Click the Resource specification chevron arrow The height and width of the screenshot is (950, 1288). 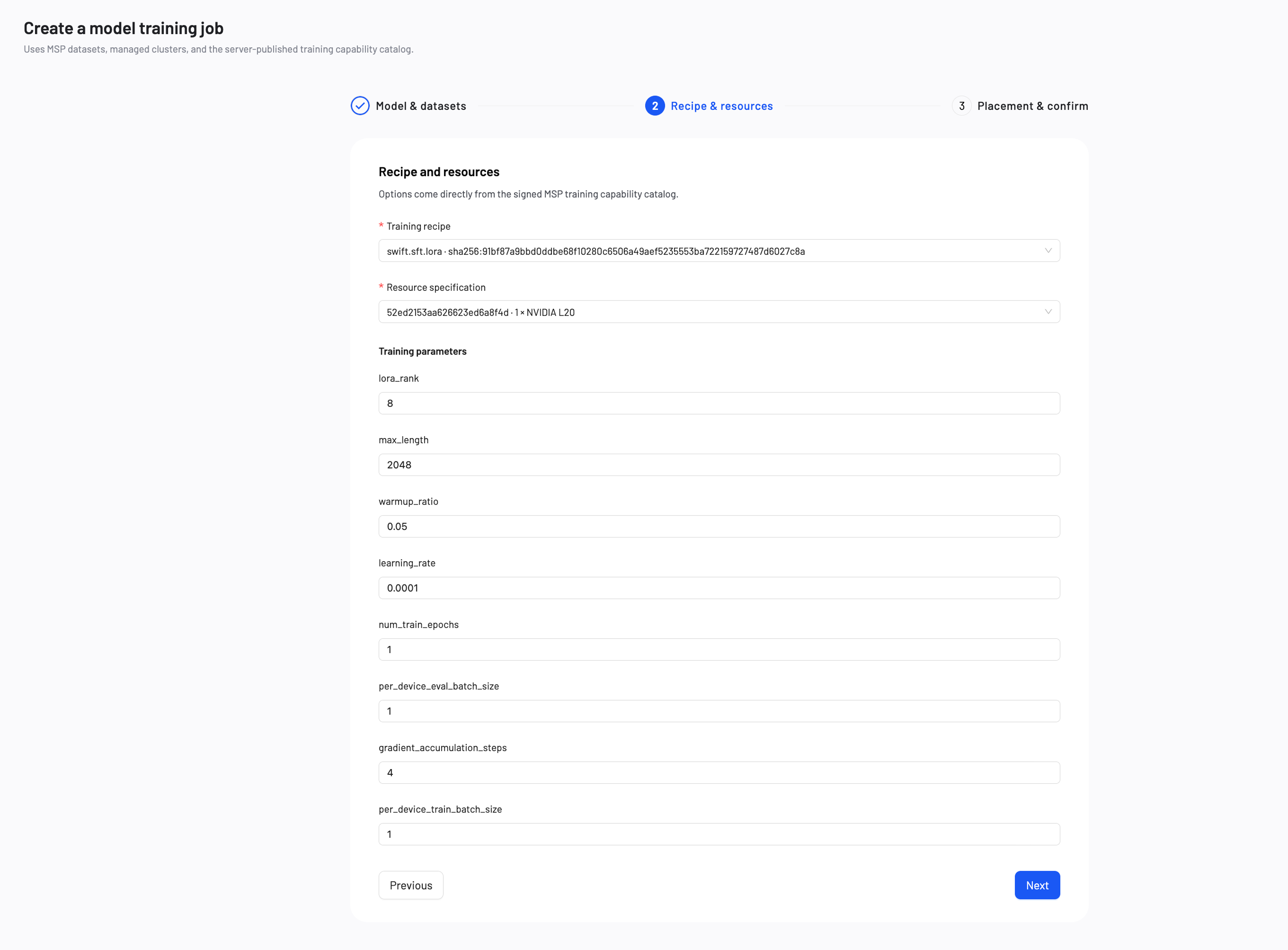click(1048, 312)
